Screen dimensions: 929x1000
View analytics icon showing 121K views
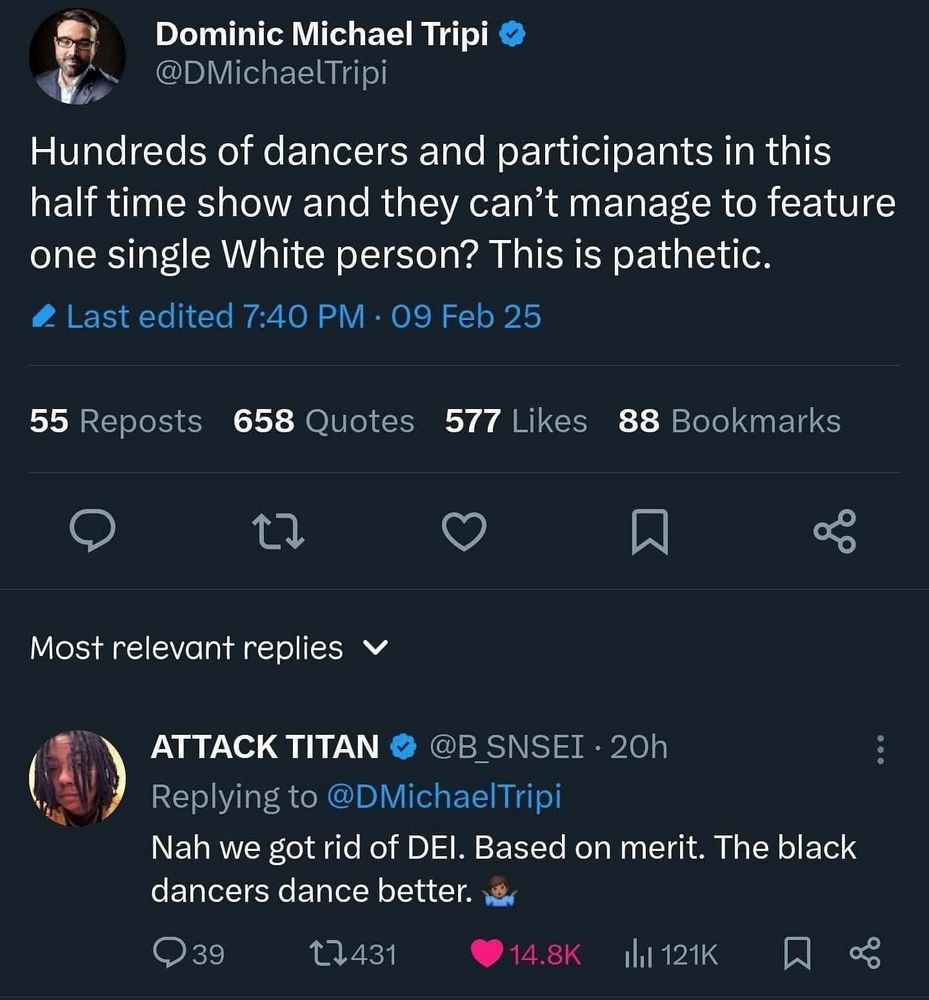[x=639, y=954]
